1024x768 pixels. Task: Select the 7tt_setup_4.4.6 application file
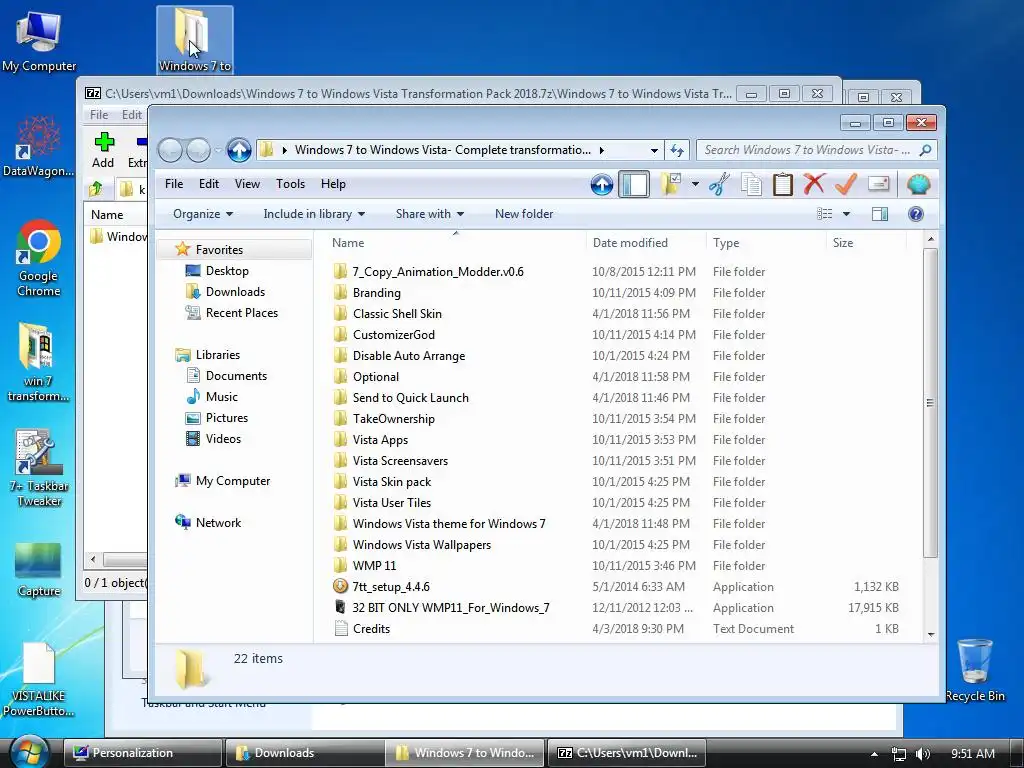(391, 587)
